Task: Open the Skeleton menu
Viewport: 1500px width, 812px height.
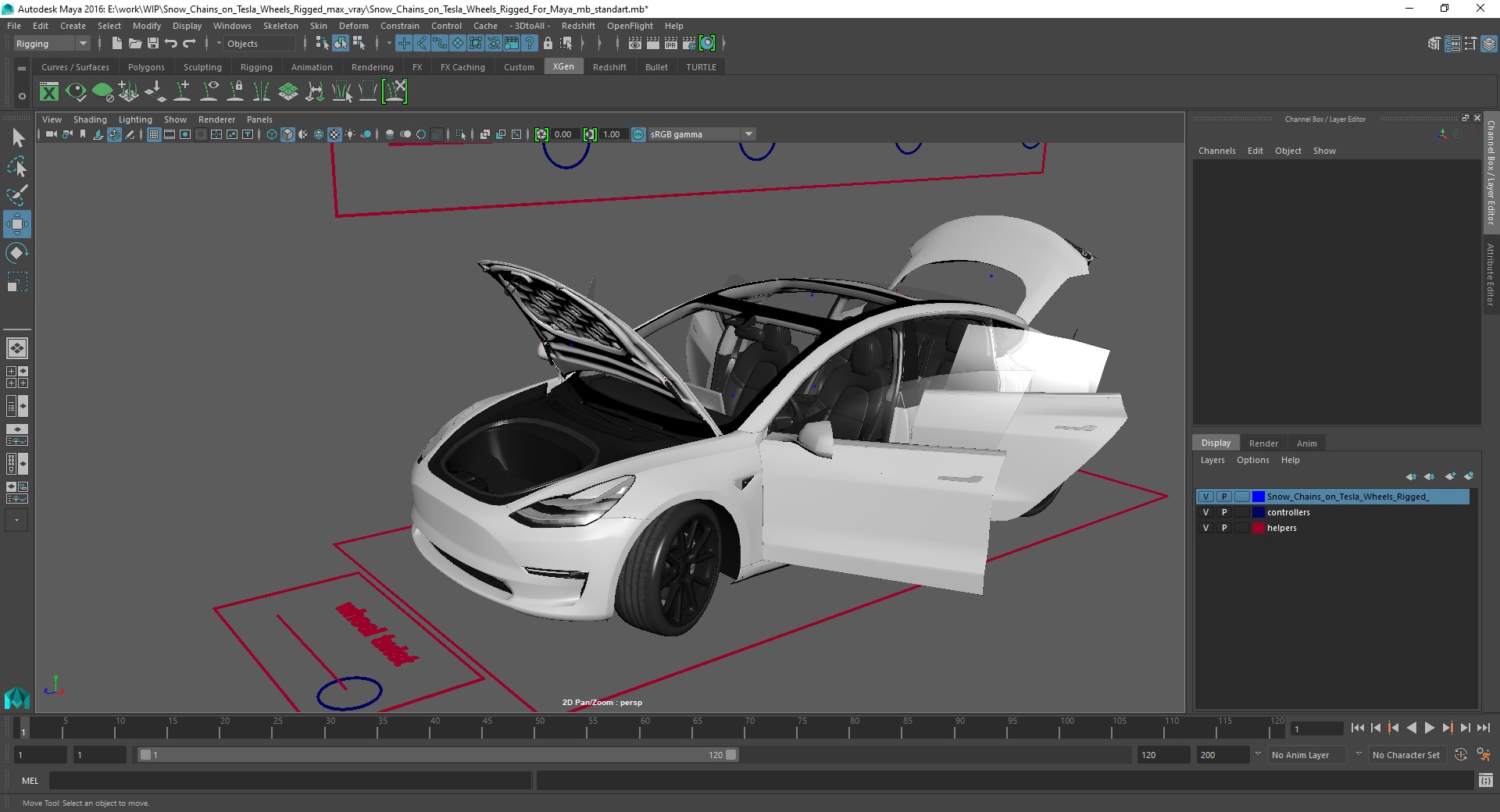Action: pyautogui.click(x=280, y=26)
